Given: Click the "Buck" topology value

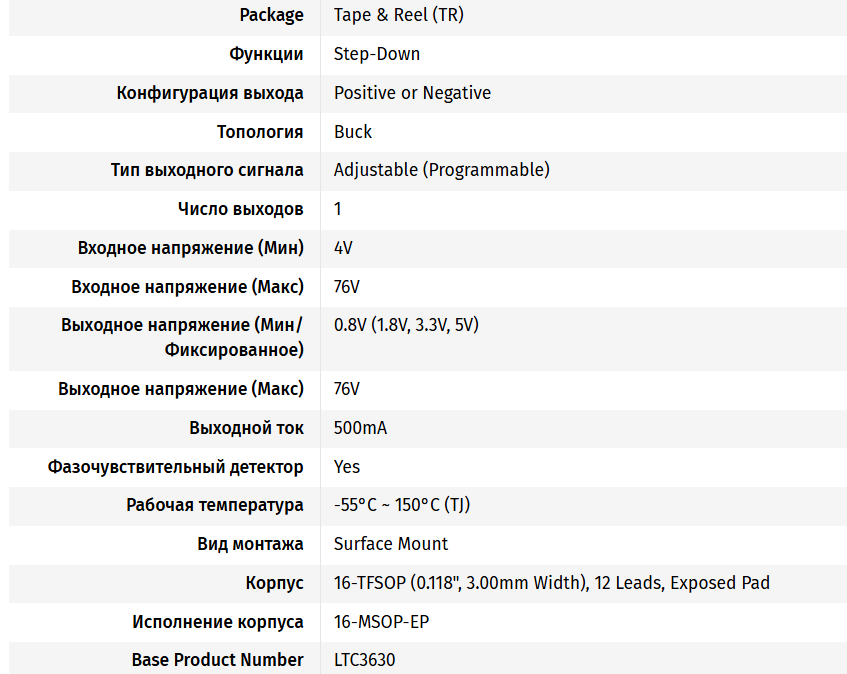Looking at the screenshot, I should [x=353, y=132].
